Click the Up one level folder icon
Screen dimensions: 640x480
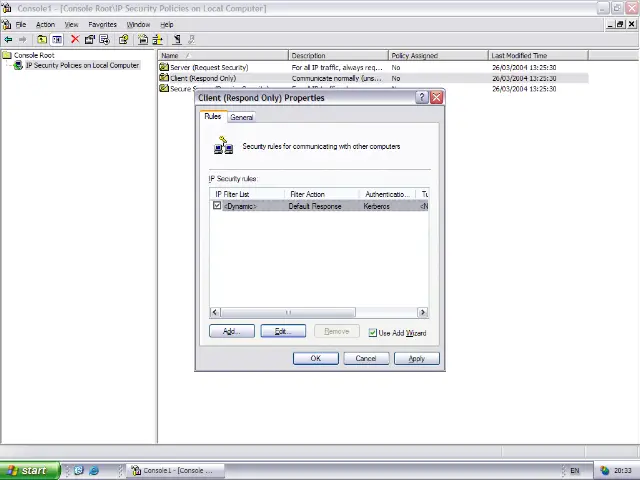tap(41, 40)
